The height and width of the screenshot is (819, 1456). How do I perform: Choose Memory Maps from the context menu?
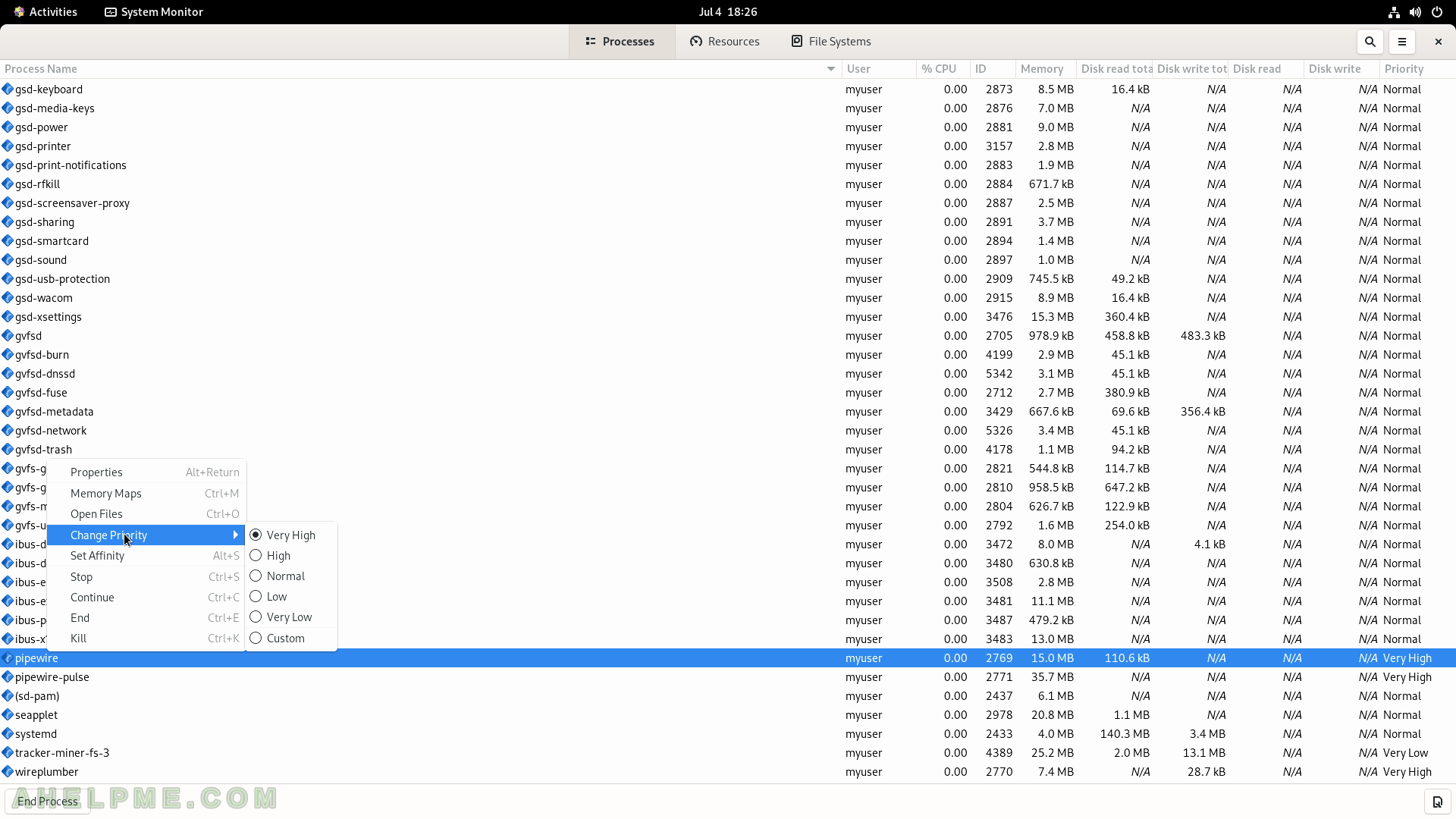click(x=146, y=493)
